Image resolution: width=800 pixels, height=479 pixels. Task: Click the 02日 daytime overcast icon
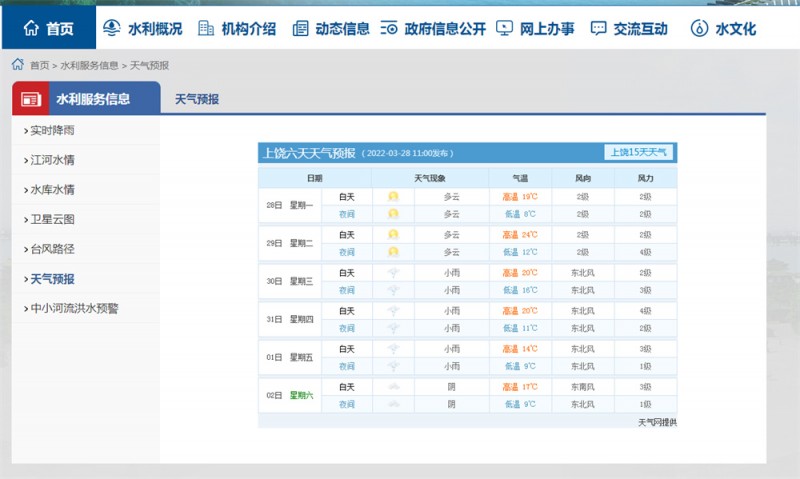[x=393, y=387]
